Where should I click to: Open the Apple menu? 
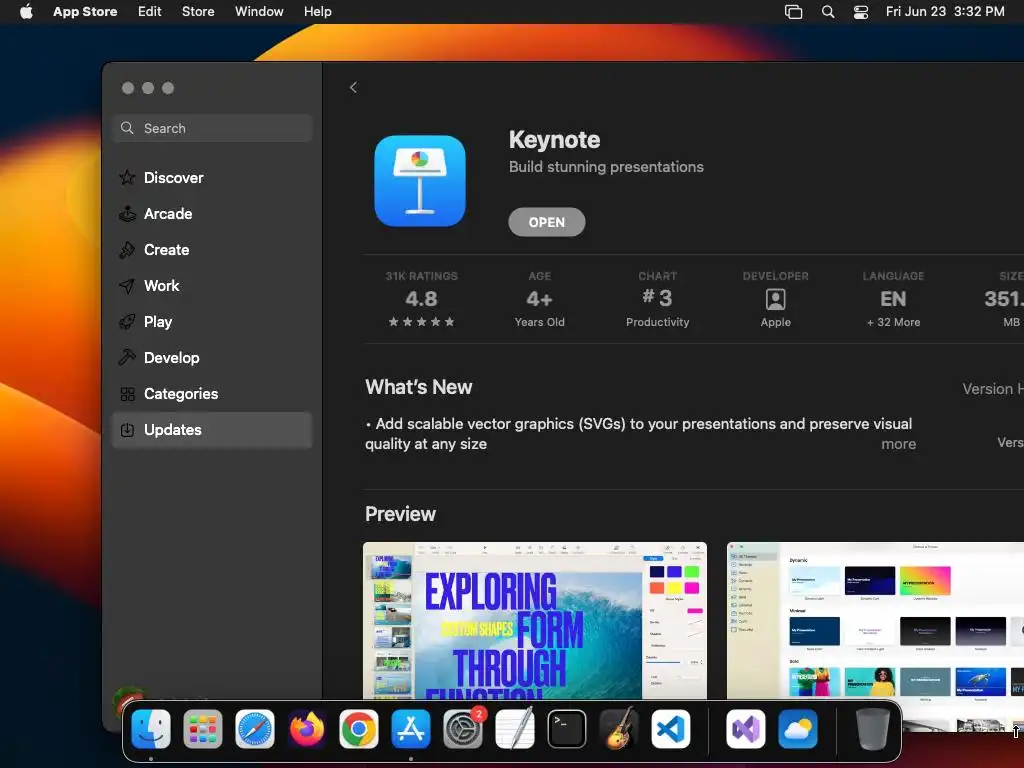pyautogui.click(x=26, y=11)
